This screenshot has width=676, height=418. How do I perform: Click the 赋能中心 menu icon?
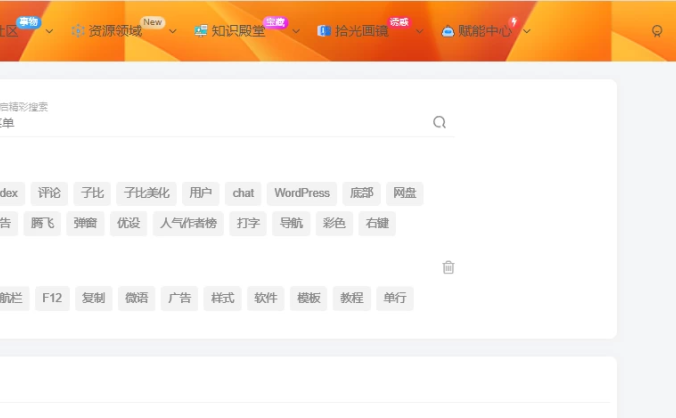click(x=448, y=31)
